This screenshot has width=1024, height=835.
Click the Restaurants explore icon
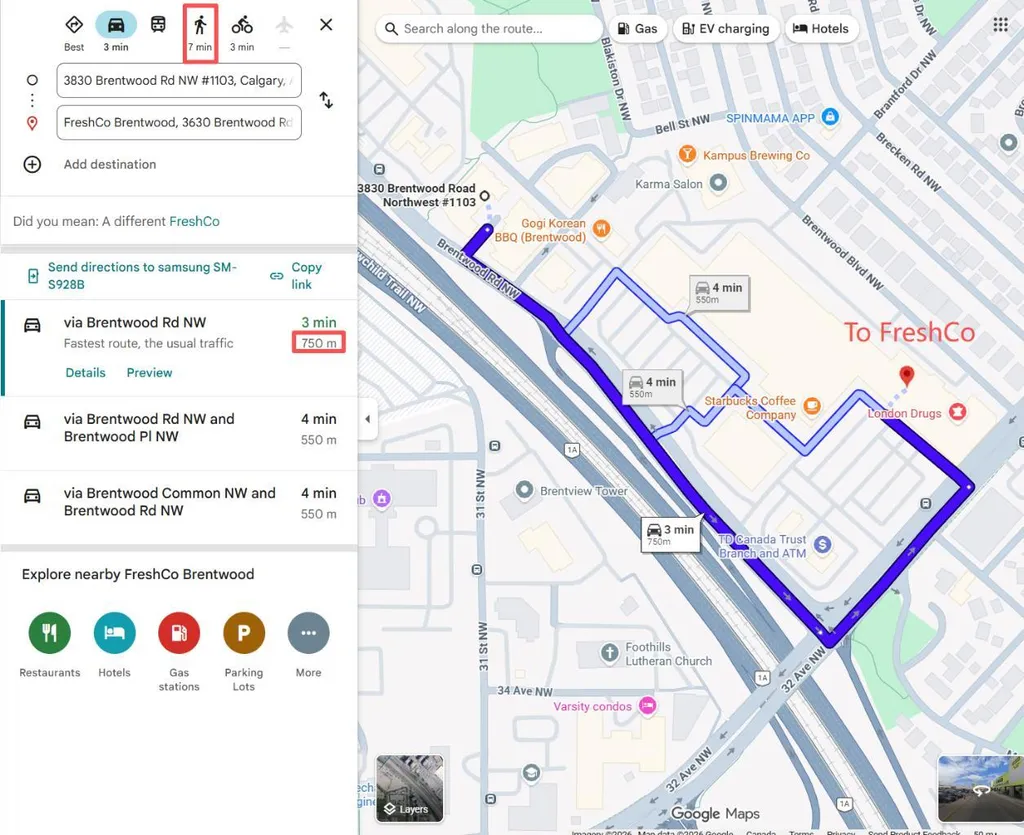coord(50,633)
